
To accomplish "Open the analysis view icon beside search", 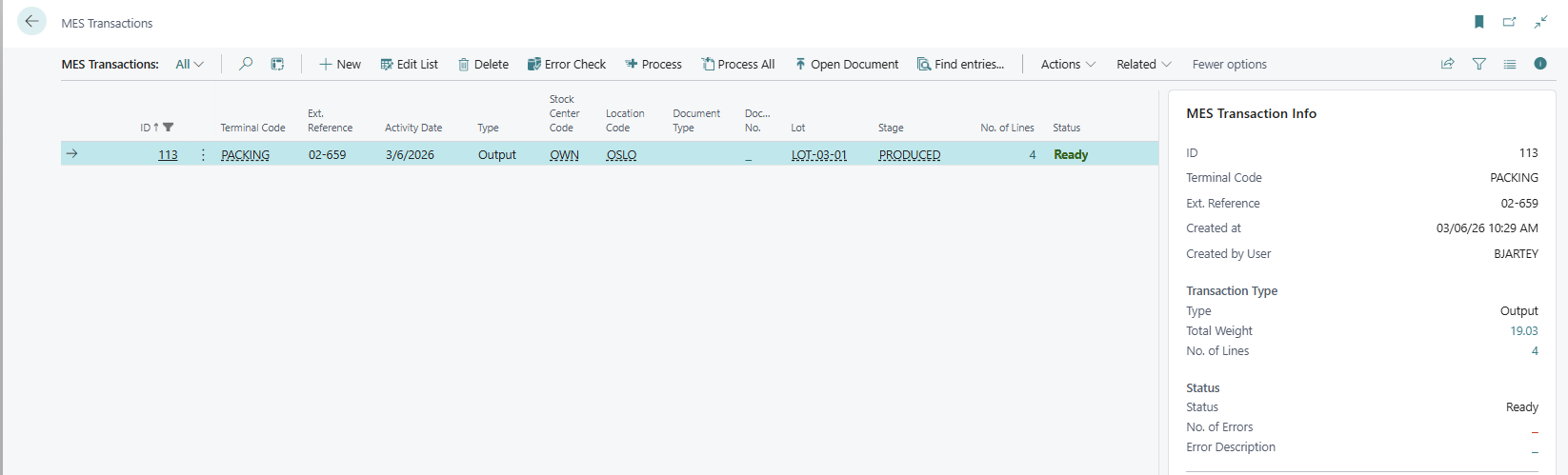I will pyautogui.click(x=277, y=64).
